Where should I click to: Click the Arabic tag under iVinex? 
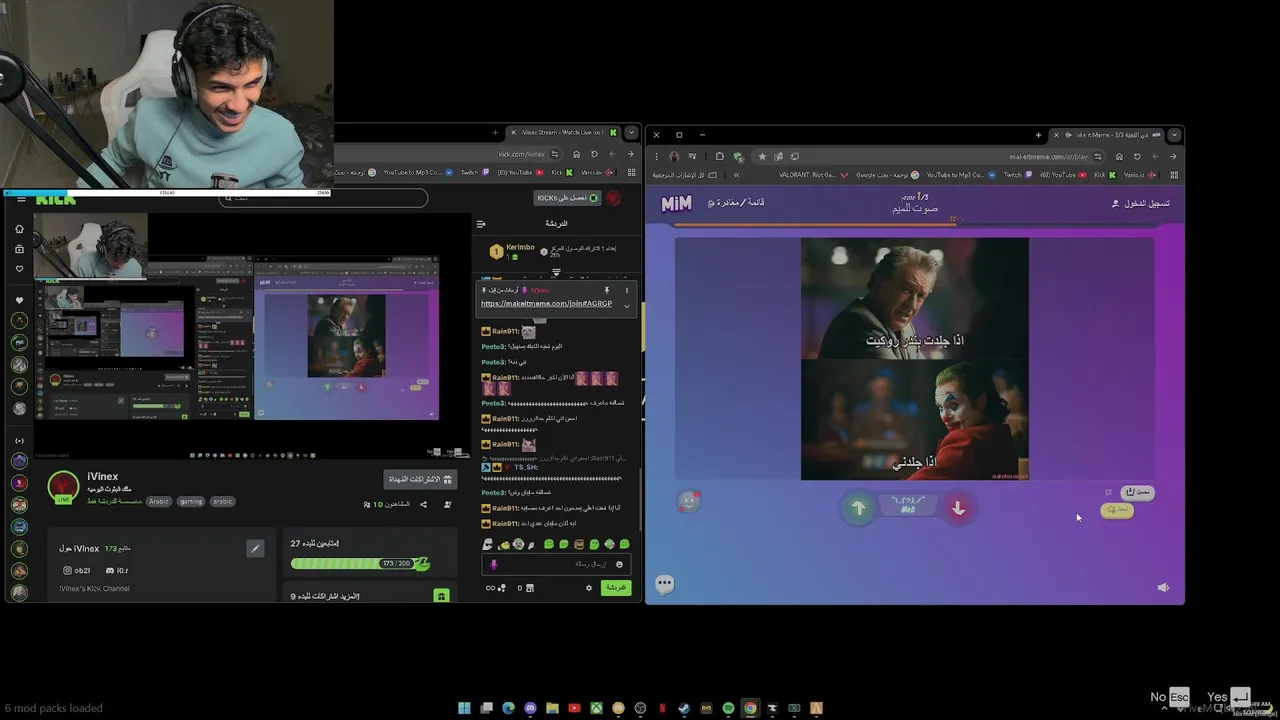pos(159,501)
